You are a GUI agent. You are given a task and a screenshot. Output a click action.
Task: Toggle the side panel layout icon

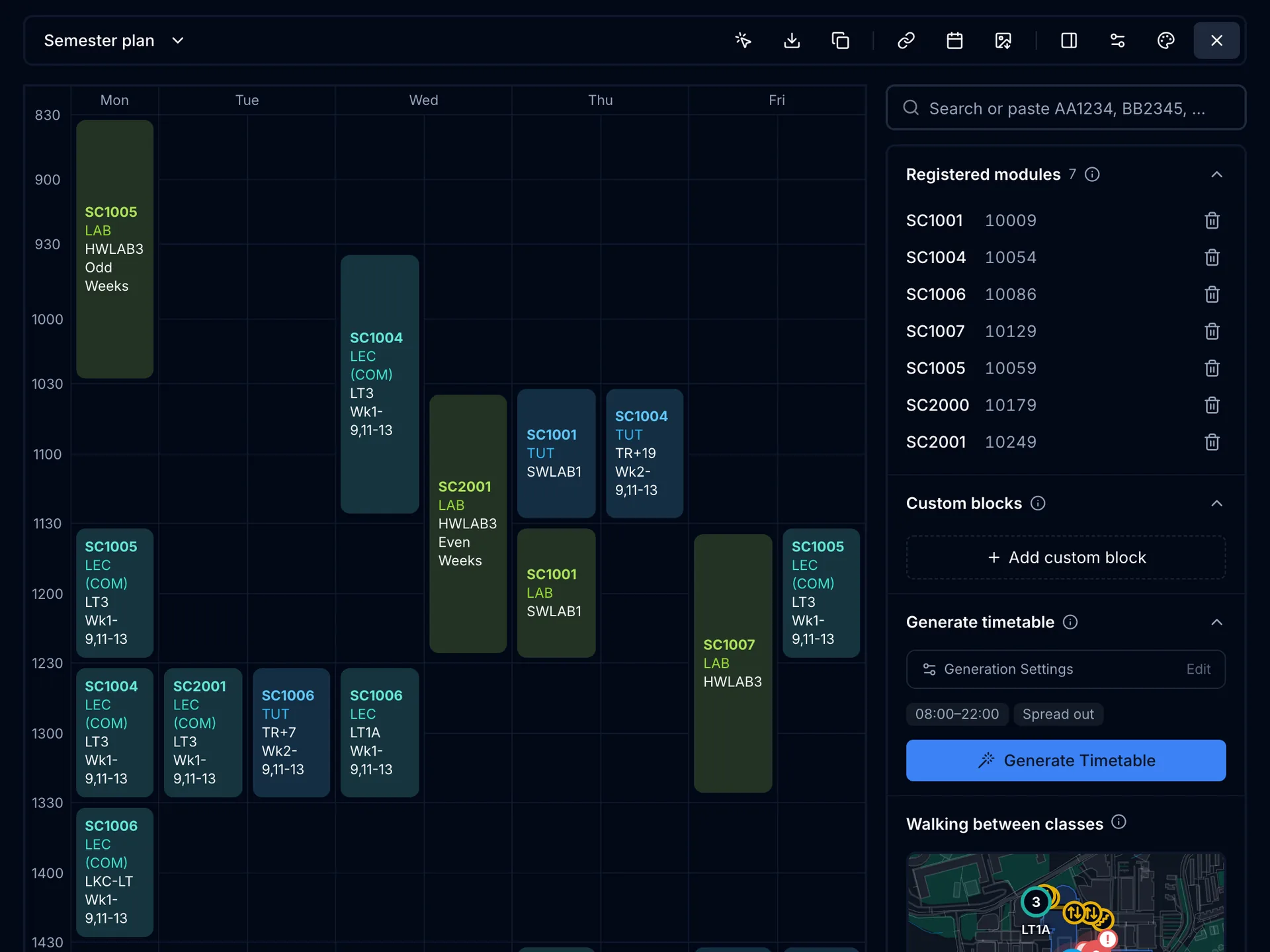coord(1069,40)
